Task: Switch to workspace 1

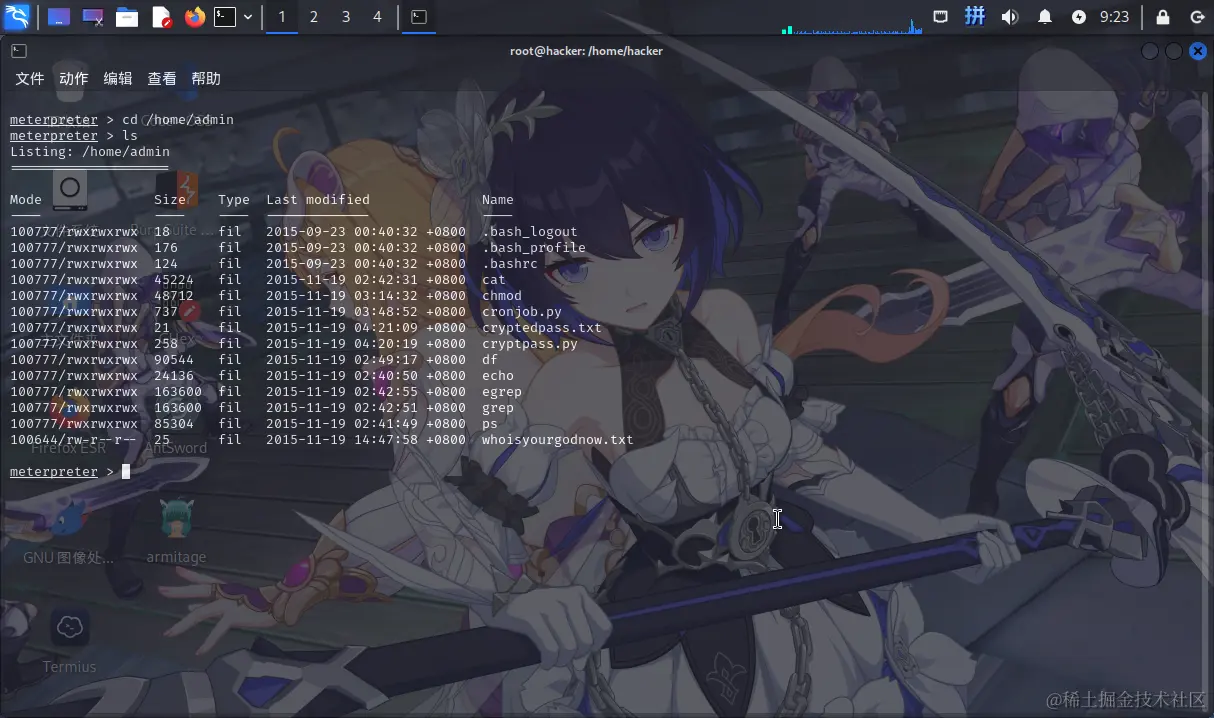Action: 282,17
